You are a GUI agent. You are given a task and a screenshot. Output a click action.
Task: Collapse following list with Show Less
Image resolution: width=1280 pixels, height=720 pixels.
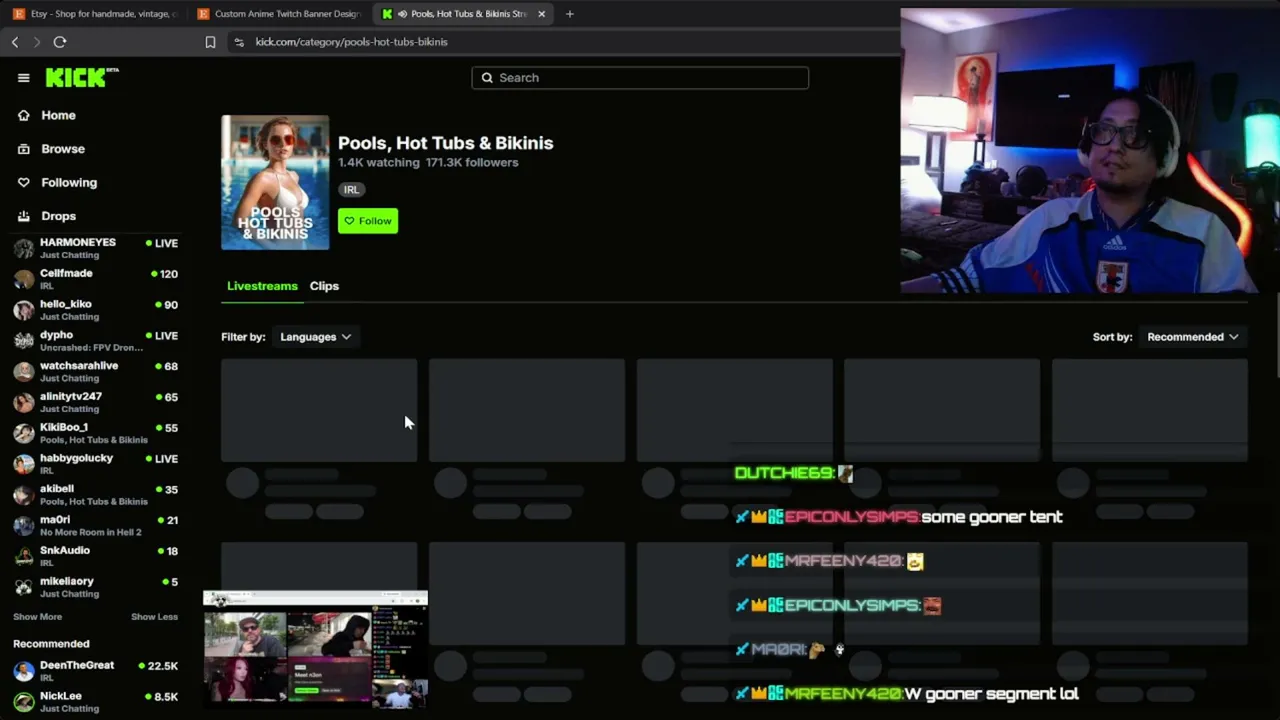point(154,617)
